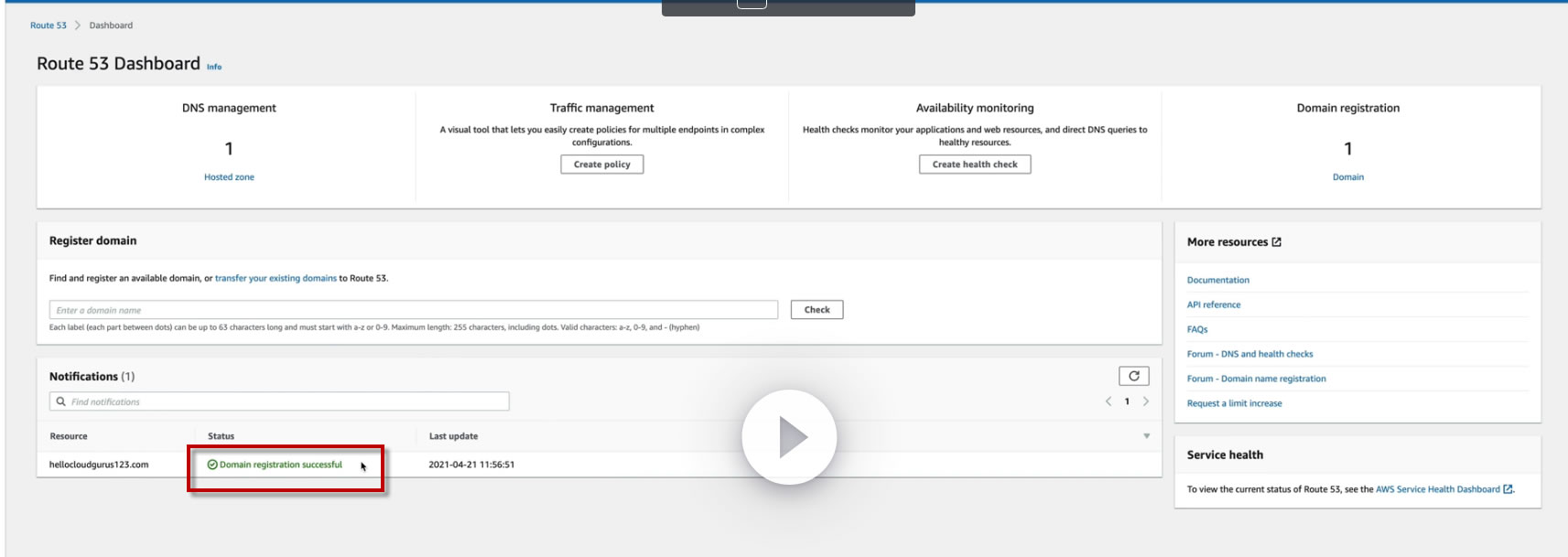
Task: Click the Create policy button
Action: point(602,165)
